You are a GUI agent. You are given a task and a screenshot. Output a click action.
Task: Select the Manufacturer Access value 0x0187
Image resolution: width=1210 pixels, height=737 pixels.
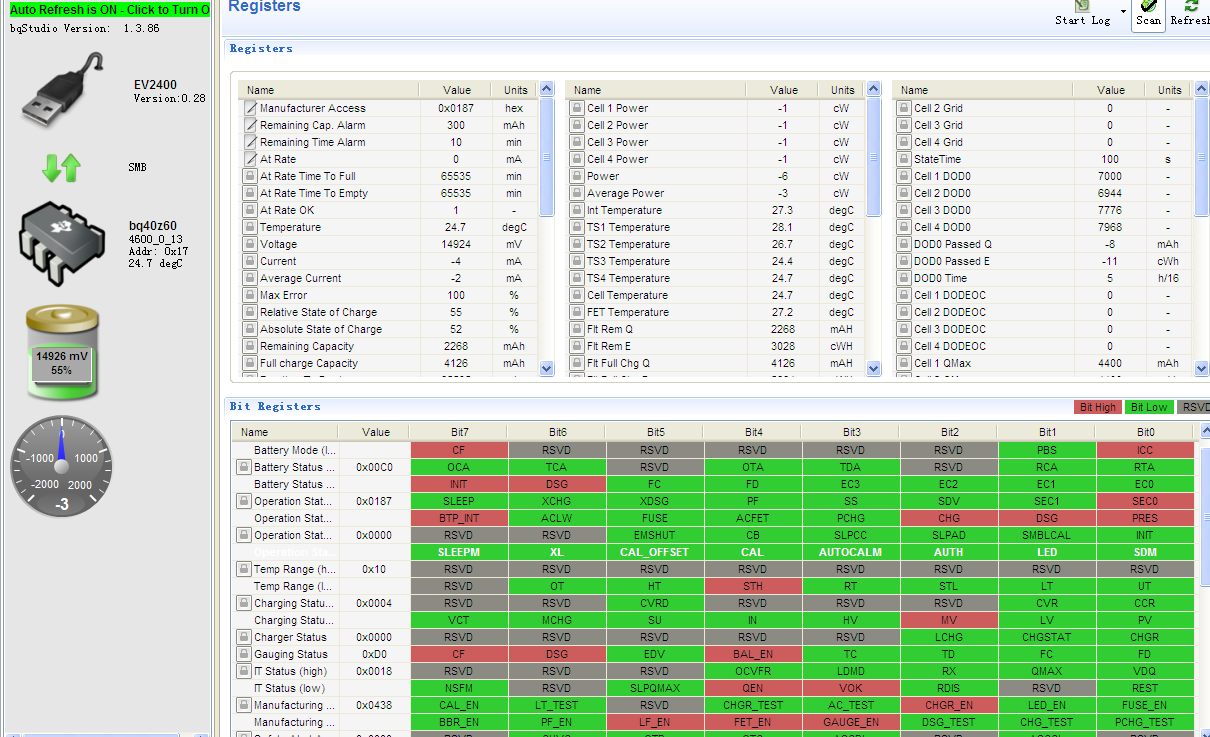click(456, 108)
